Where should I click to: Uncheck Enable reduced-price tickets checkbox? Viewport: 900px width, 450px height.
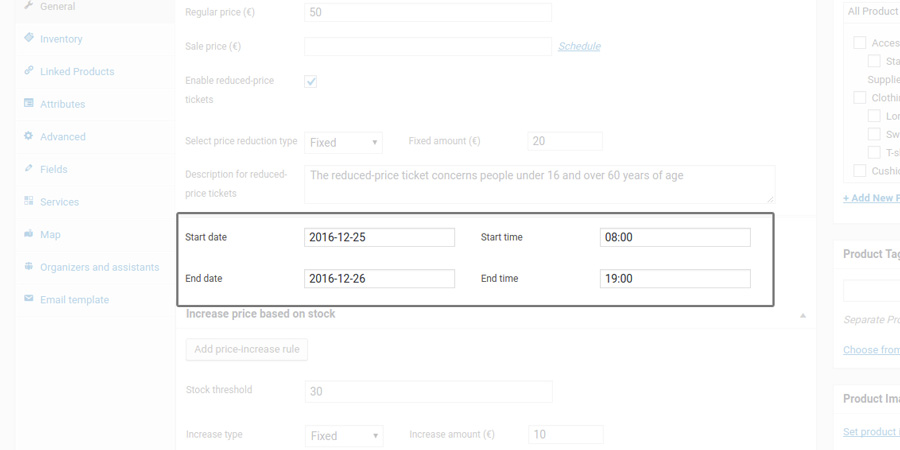[x=311, y=82]
